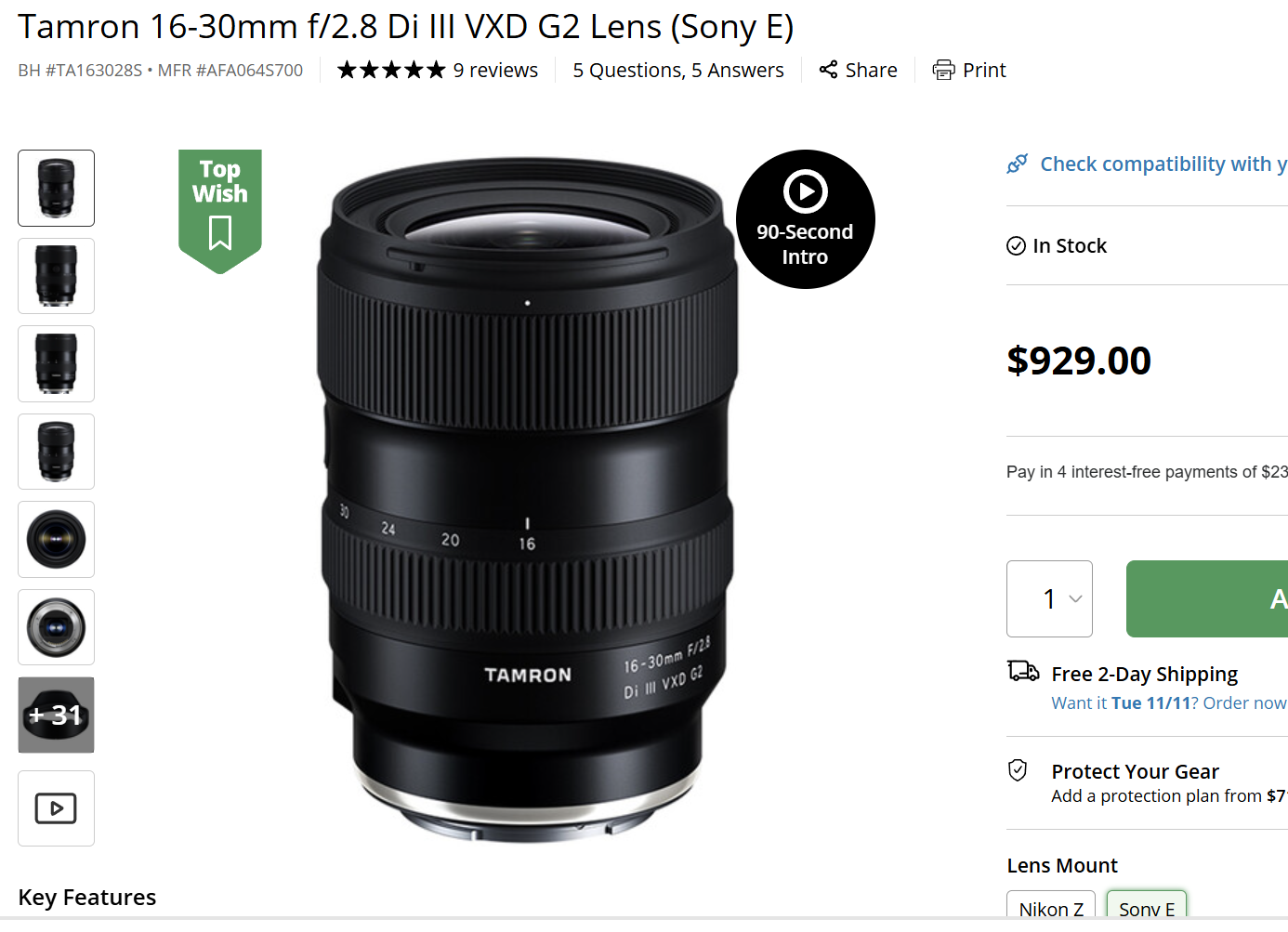Play the 90-Second Intro video

pos(805,192)
